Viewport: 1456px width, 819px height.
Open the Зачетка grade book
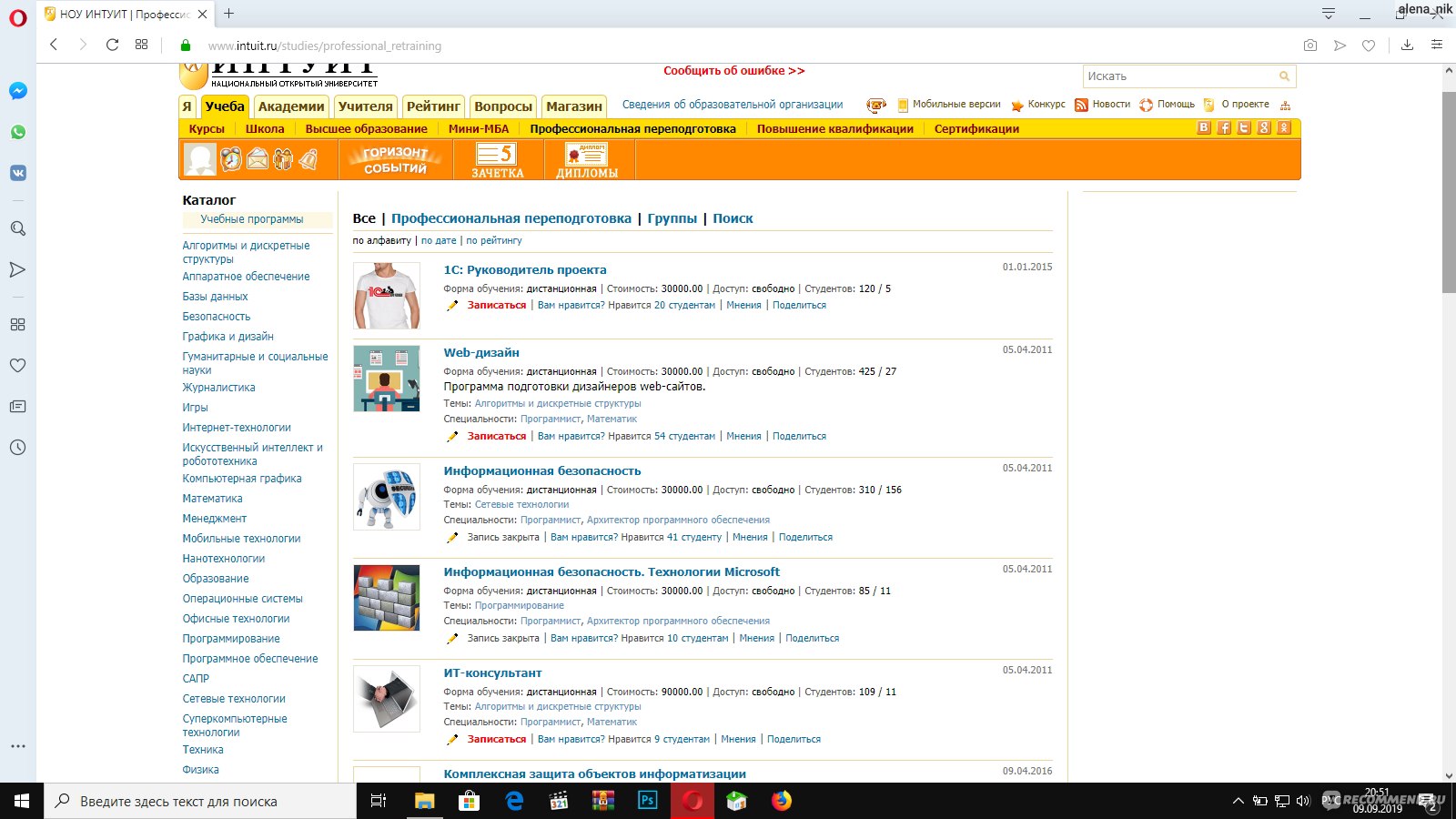point(497,160)
